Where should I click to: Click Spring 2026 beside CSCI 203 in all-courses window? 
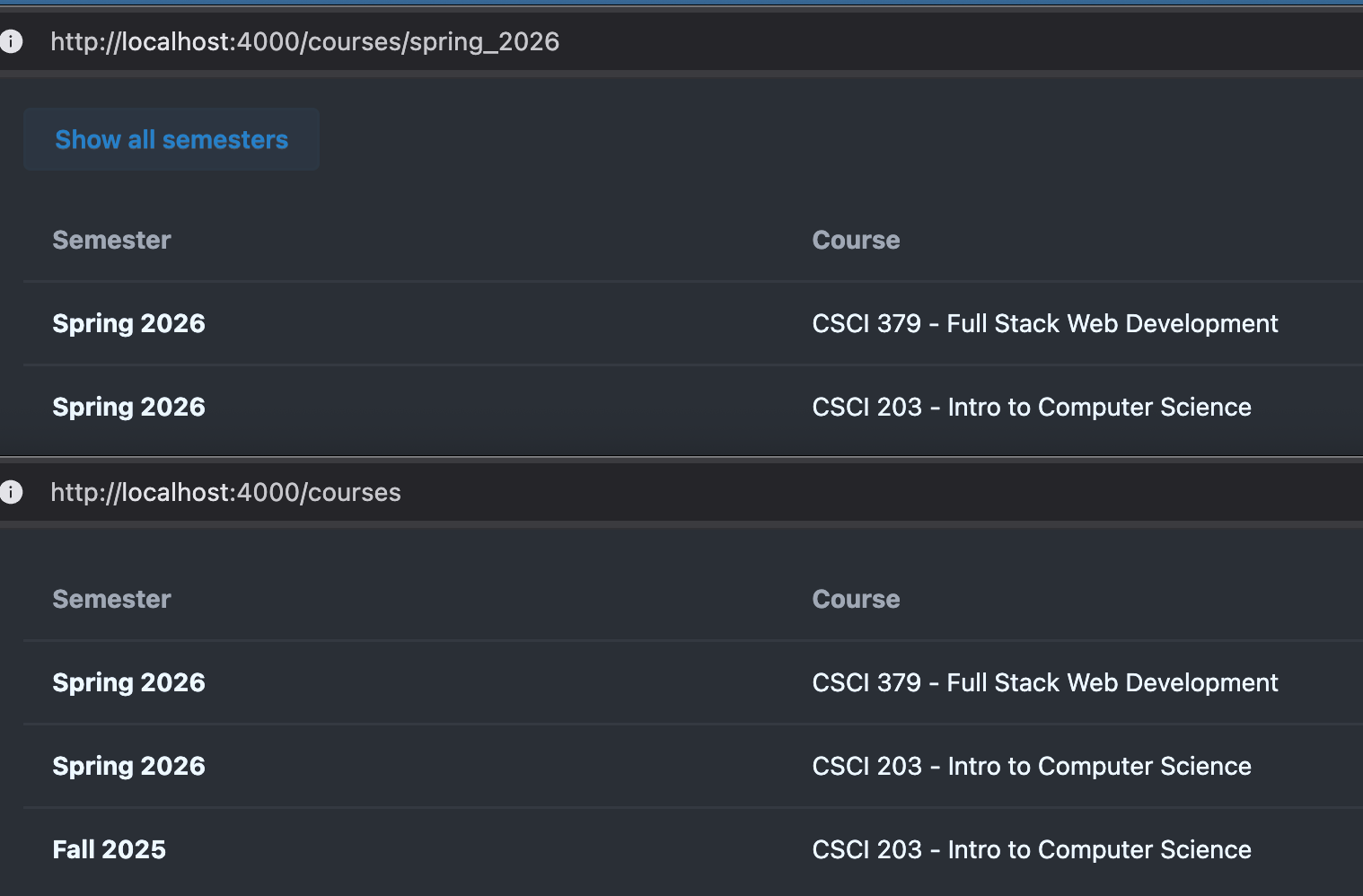click(128, 766)
